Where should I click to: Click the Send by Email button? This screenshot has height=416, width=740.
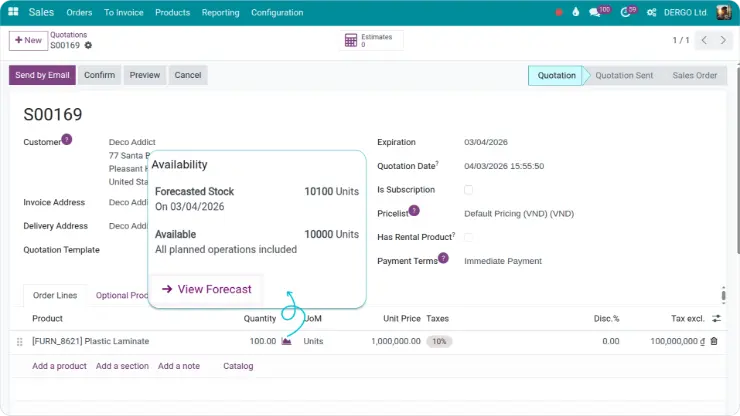pyautogui.click(x=42, y=75)
